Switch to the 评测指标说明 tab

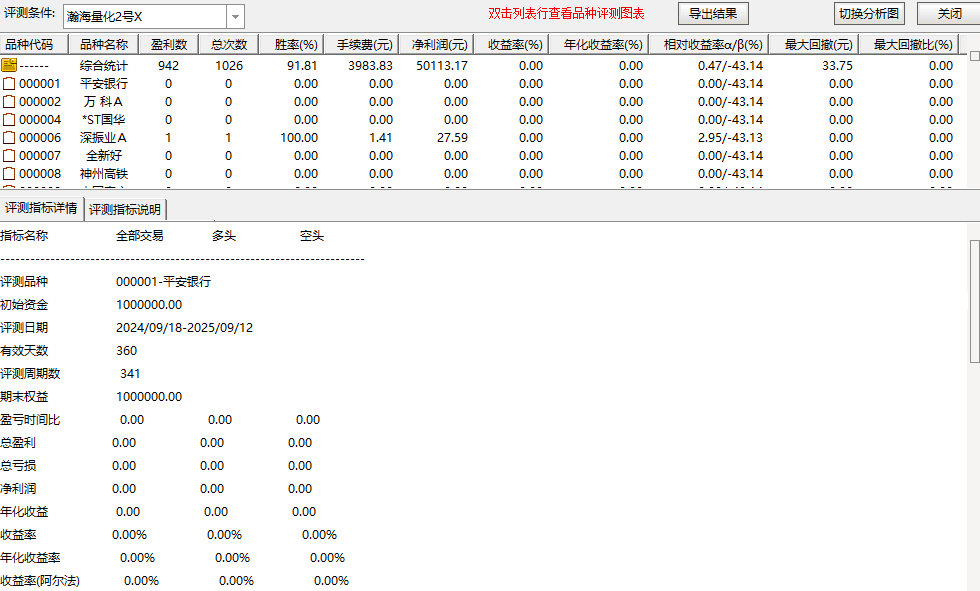pos(125,209)
